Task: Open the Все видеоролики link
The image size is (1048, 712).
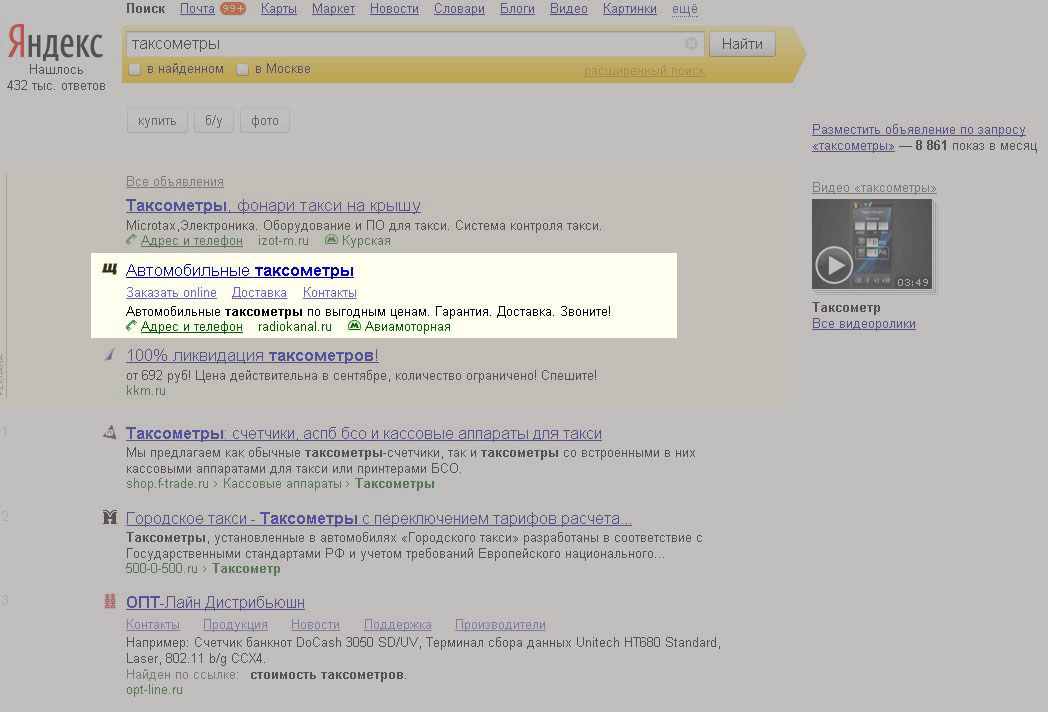Action: click(864, 324)
